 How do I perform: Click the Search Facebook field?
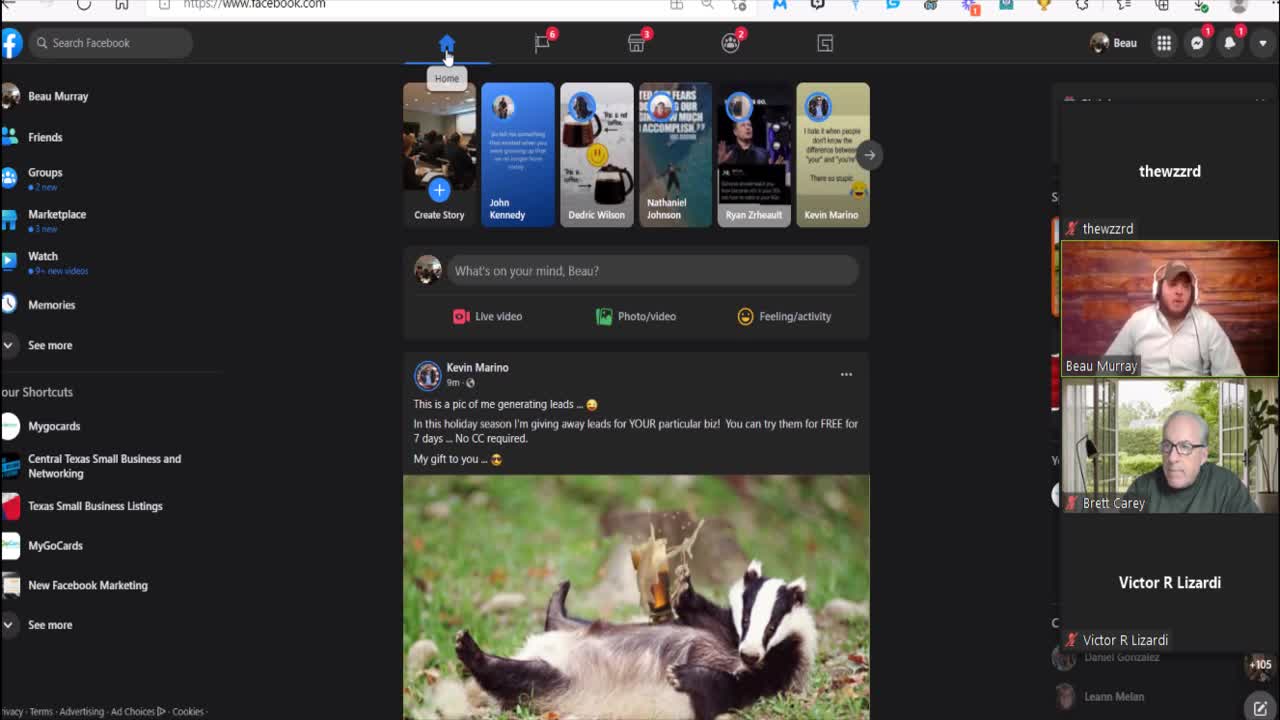pyautogui.click(x=110, y=43)
